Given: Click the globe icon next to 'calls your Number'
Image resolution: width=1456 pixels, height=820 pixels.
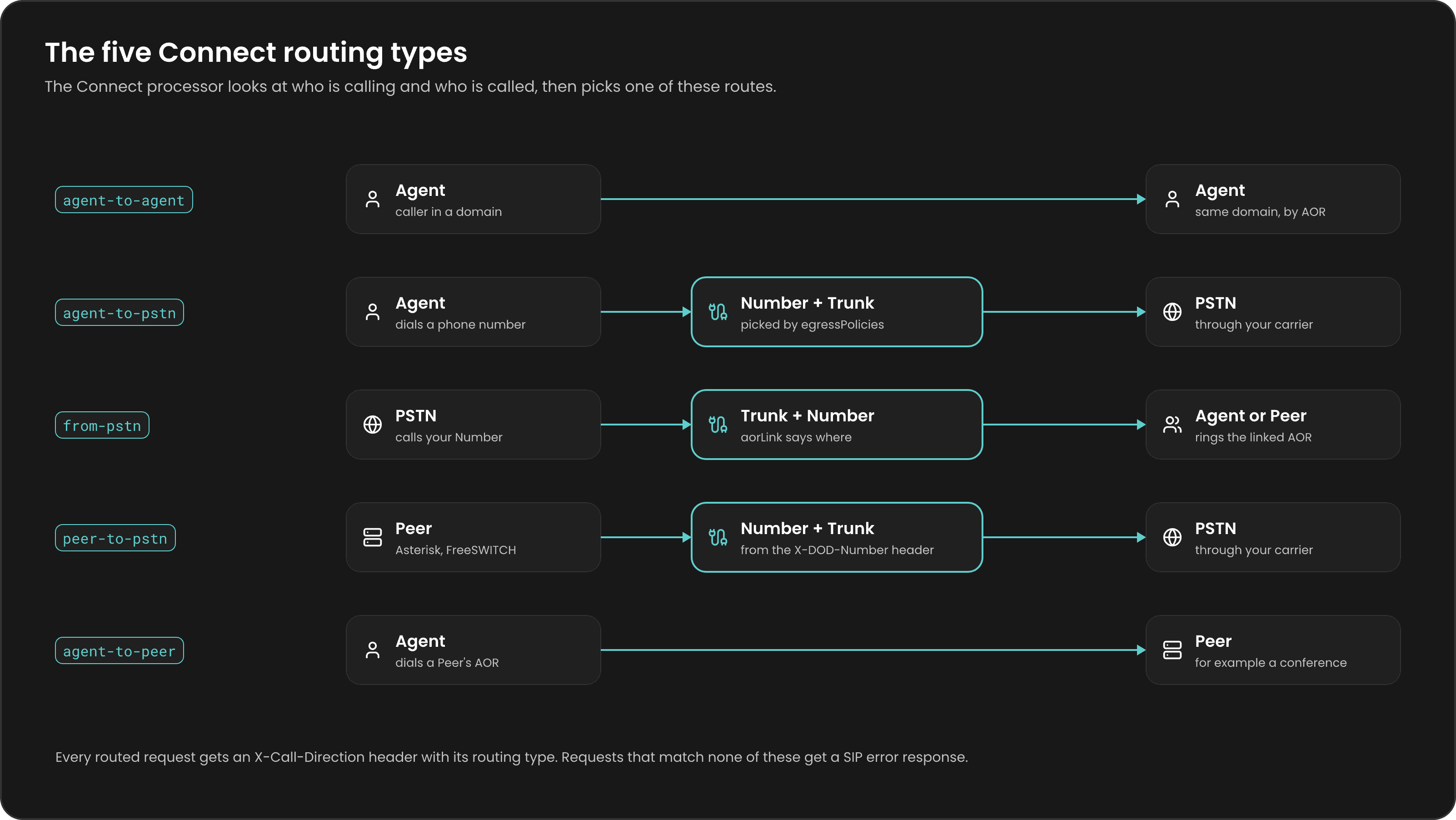Looking at the screenshot, I should point(373,424).
